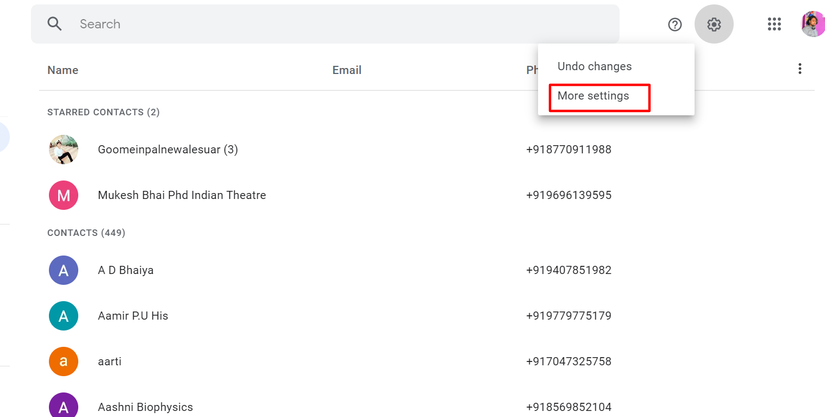Click the settings gear icon
The width and height of the screenshot is (825, 417).
714,25
